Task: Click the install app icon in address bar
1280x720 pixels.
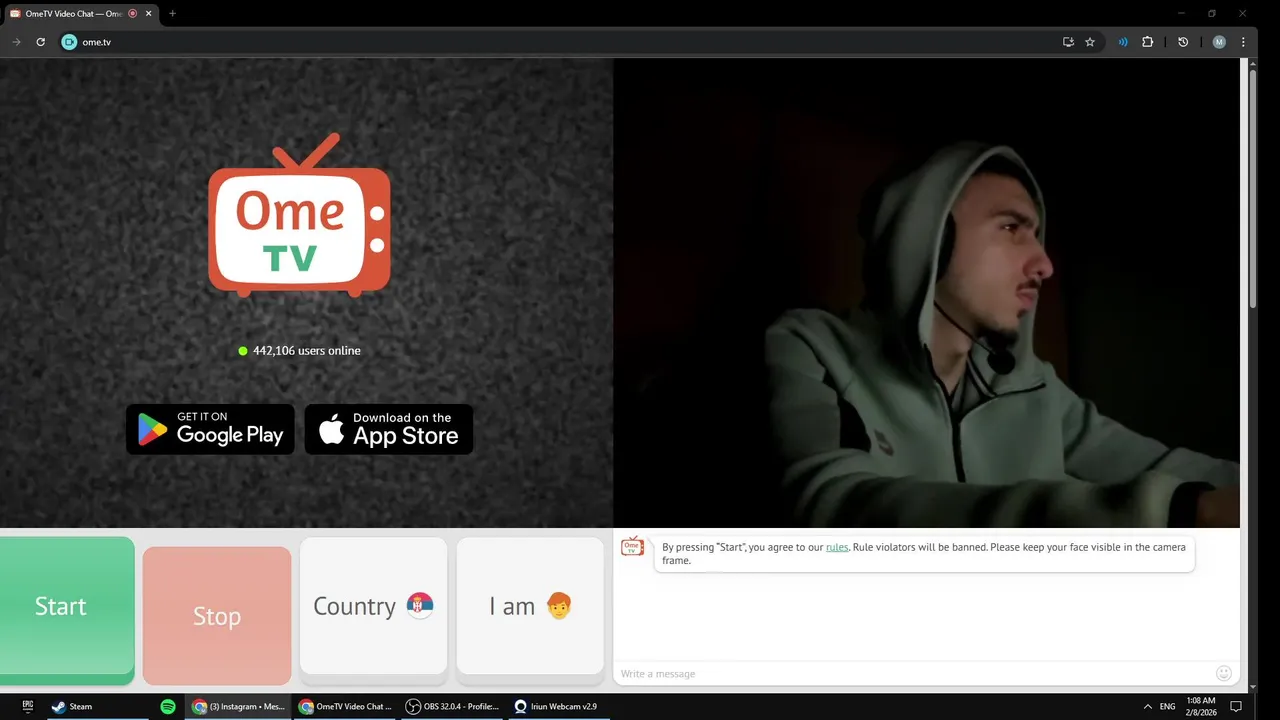Action: pyautogui.click(x=1068, y=42)
